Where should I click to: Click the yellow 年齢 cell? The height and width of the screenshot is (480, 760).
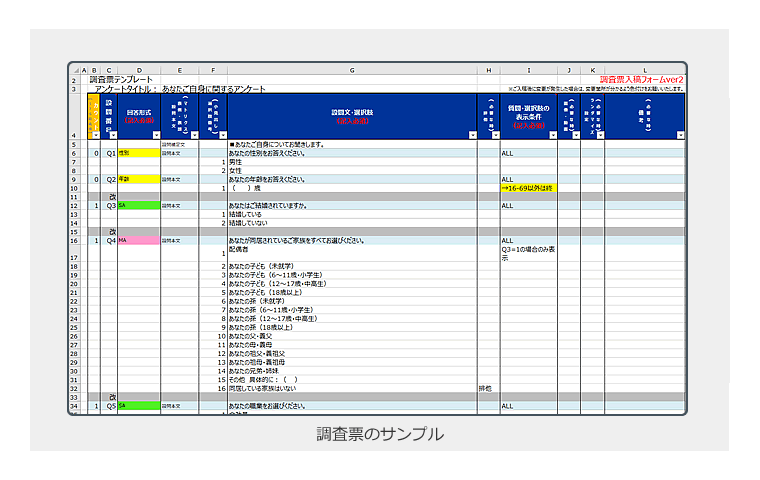[x=139, y=179]
